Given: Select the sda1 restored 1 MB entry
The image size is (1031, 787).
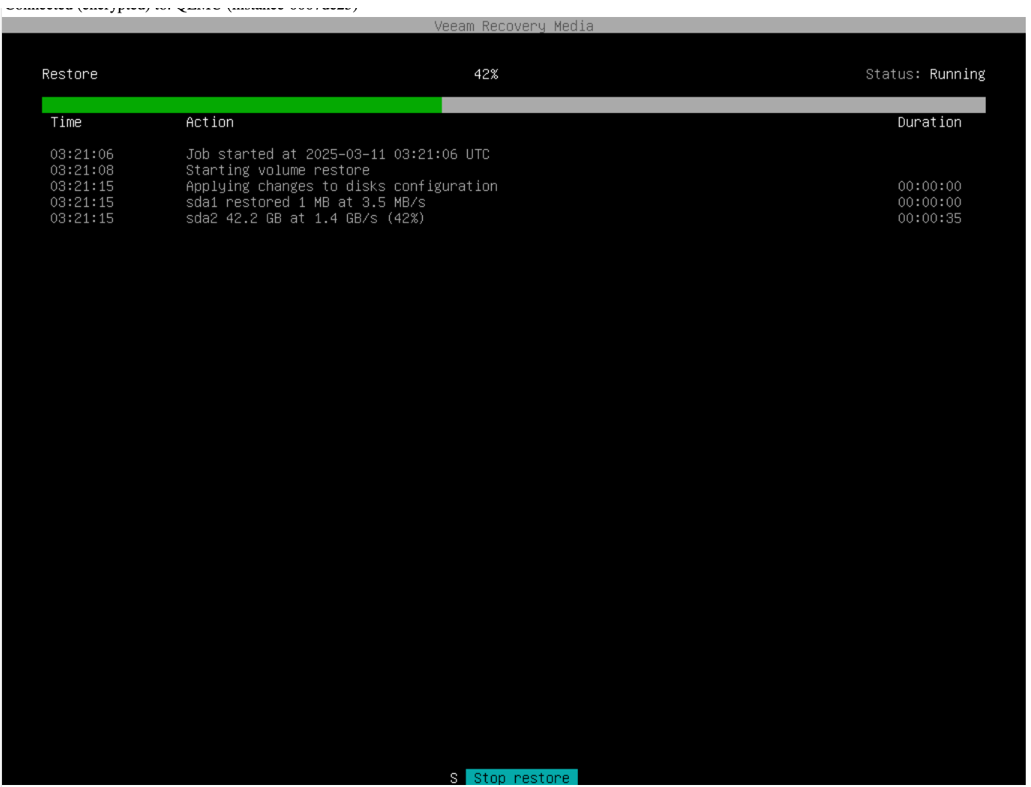Looking at the screenshot, I should 305,202.
